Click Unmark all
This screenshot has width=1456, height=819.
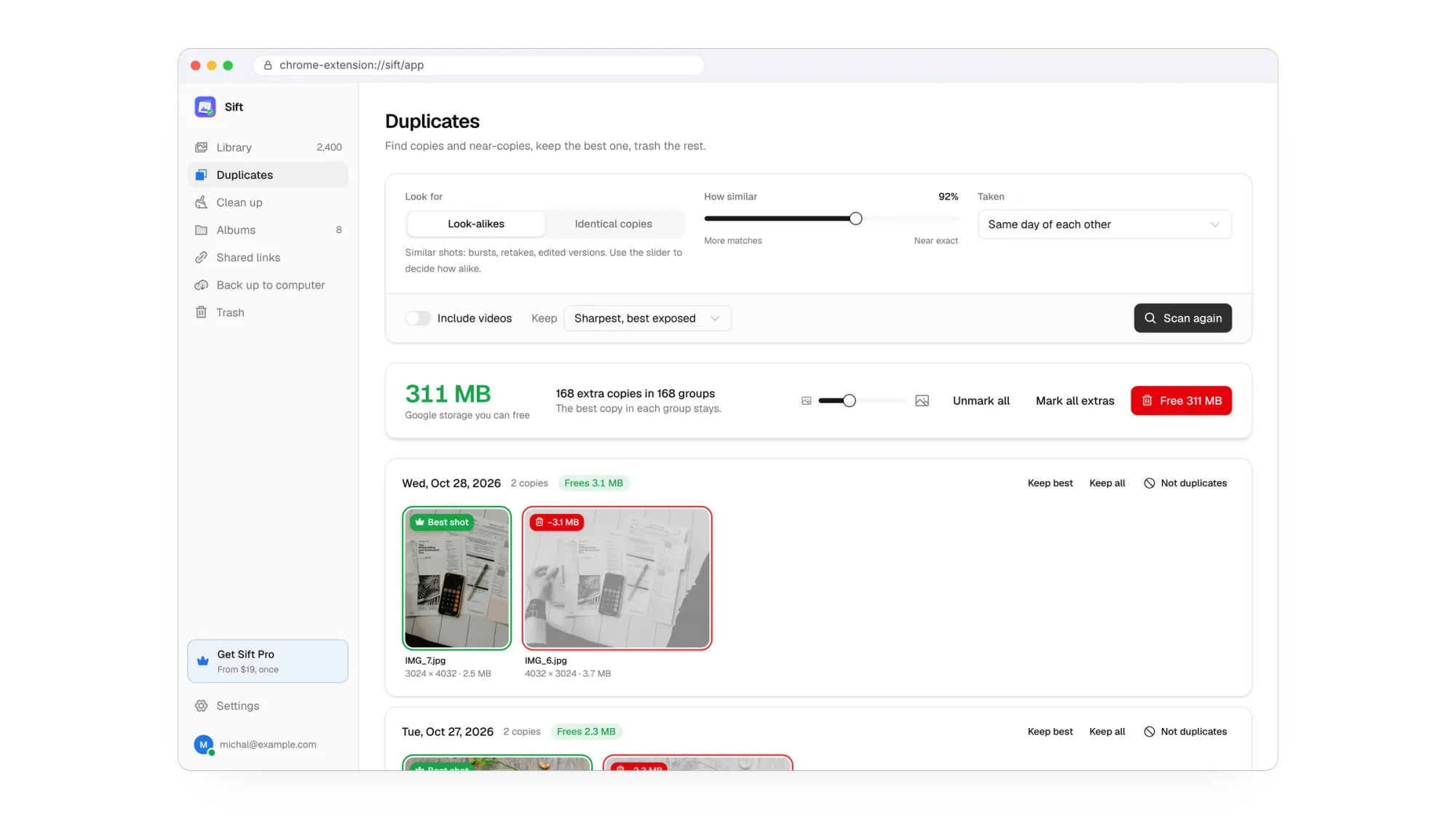pos(981,401)
